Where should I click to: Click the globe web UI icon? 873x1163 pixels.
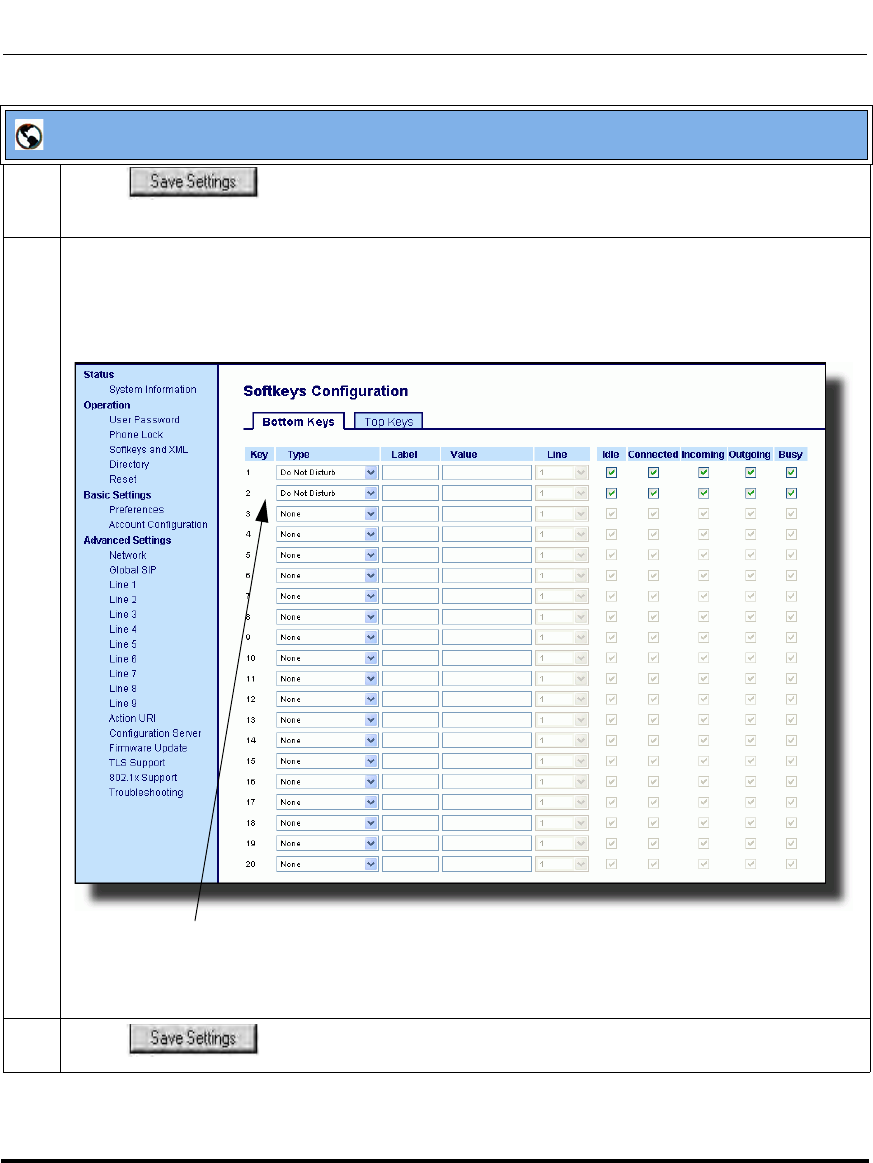[29, 135]
